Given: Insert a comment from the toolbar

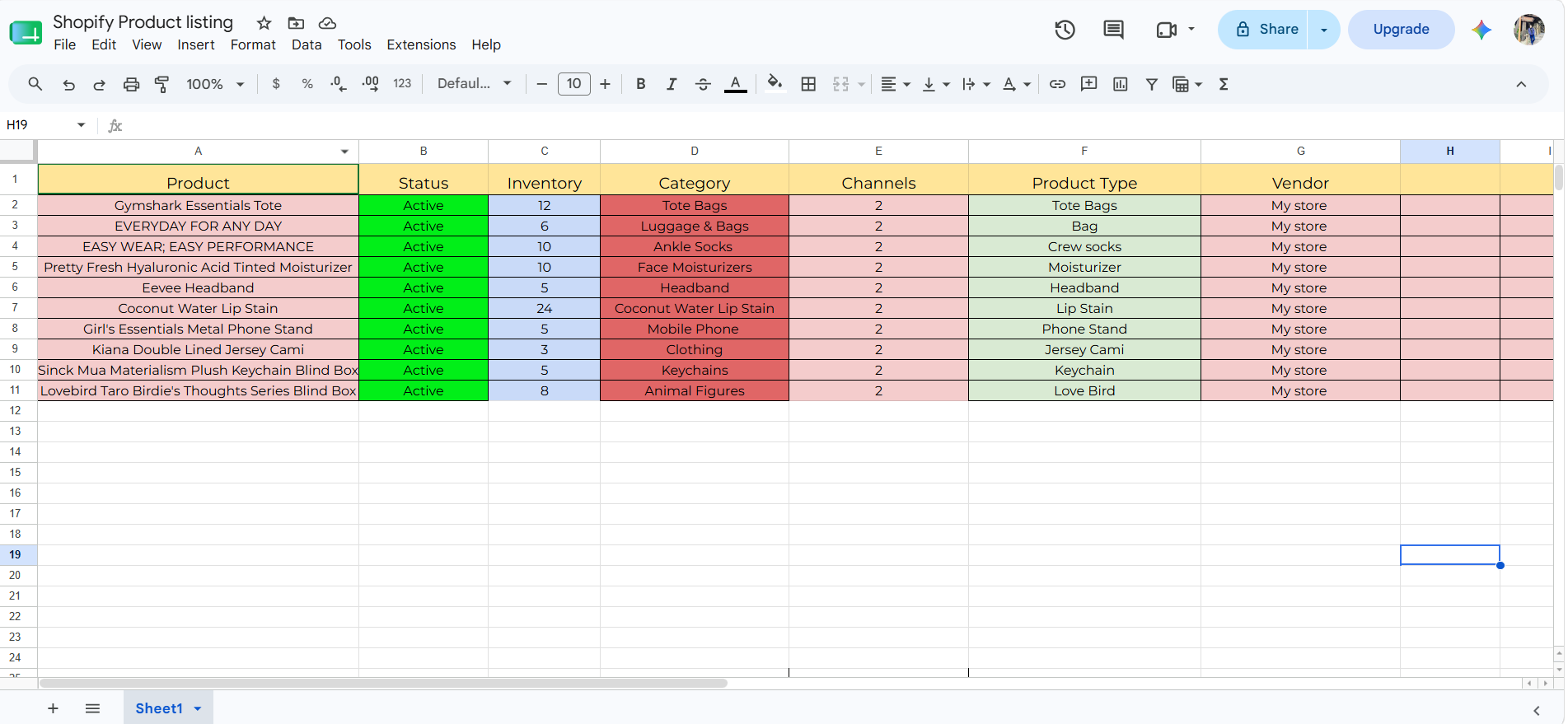Looking at the screenshot, I should [x=1088, y=84].
